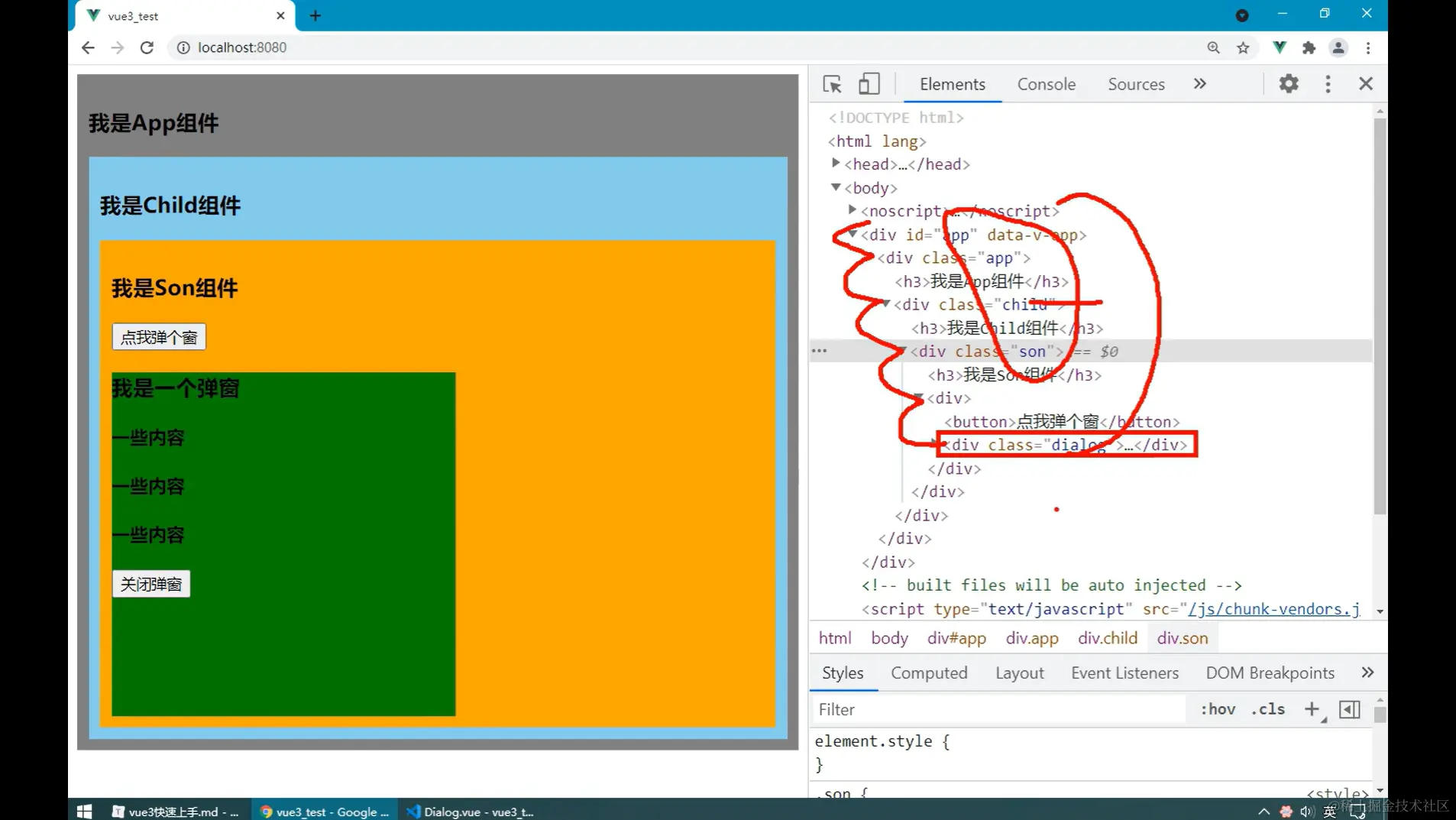
Task: Select the div class dialog node
Action: [x=1067, y=445]
